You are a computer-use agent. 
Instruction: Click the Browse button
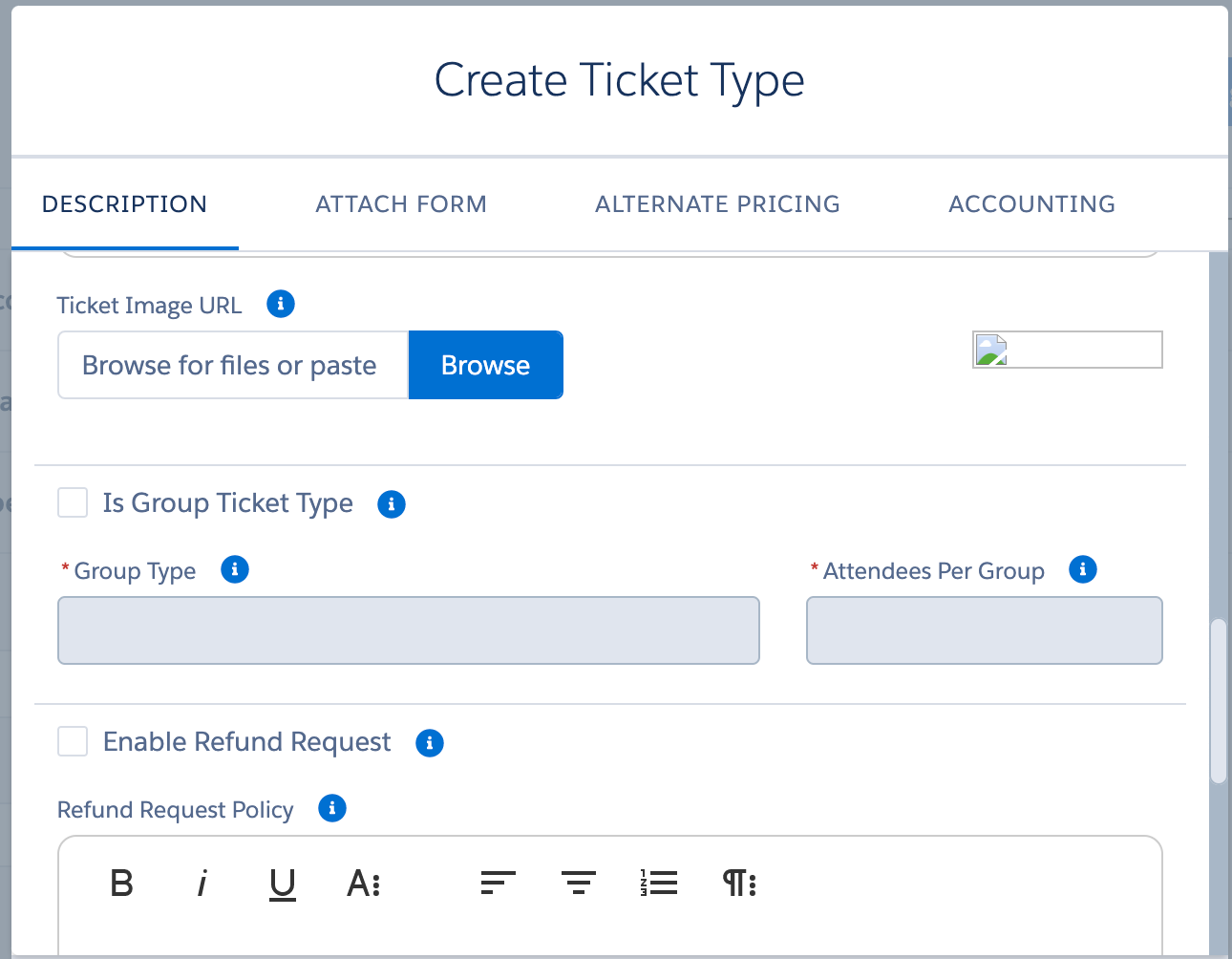click(486, 365)
